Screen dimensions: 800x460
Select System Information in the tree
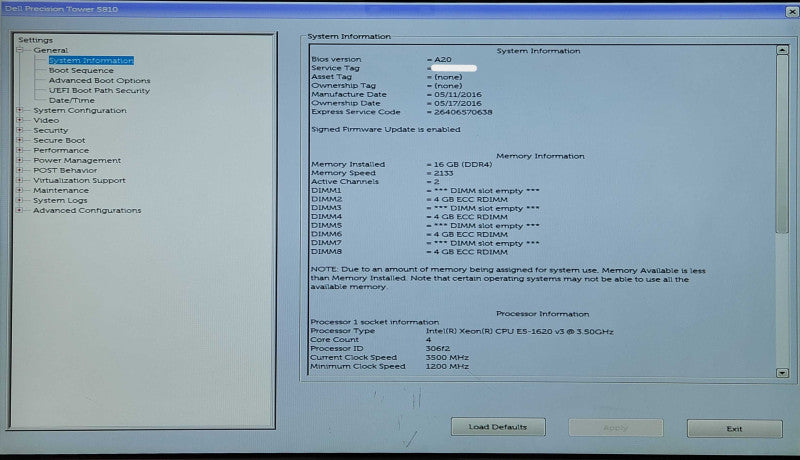point(91,60)
